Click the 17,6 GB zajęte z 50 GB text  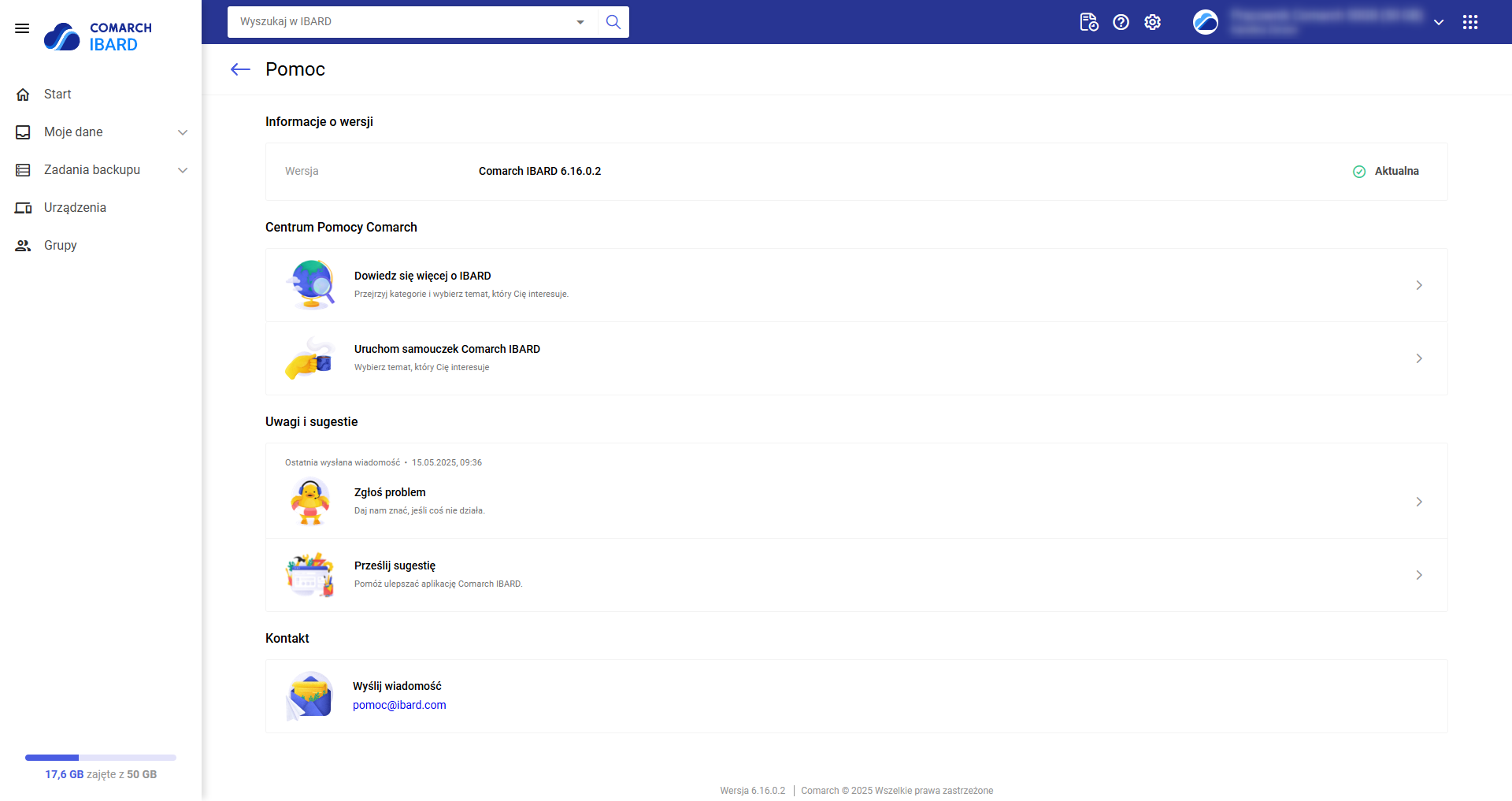point(101,774)
